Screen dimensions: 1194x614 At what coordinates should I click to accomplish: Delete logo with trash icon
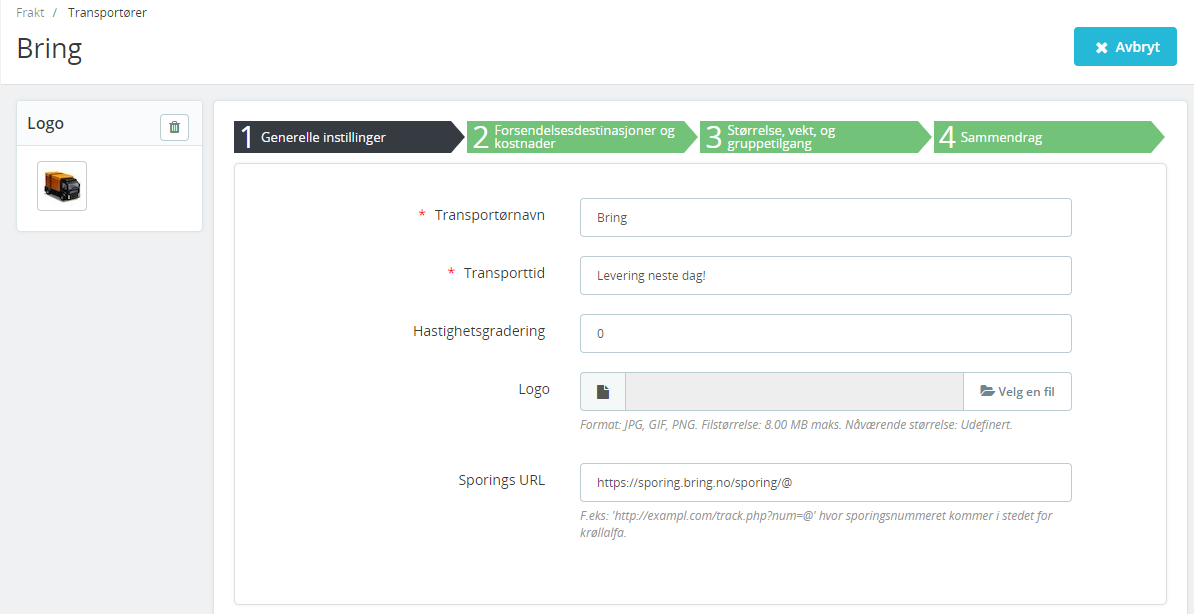[x=174, y=127]
